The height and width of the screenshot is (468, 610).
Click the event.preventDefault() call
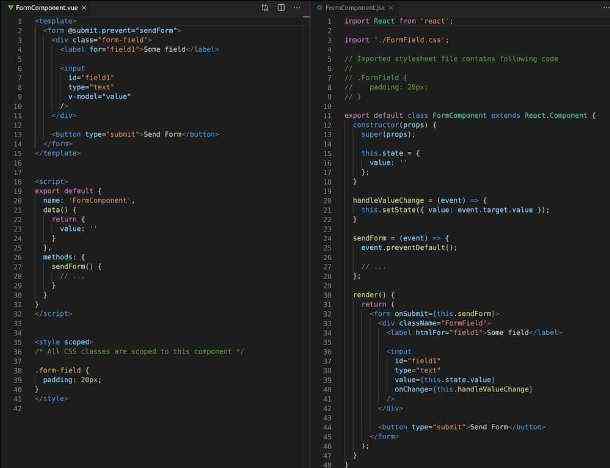408,247
